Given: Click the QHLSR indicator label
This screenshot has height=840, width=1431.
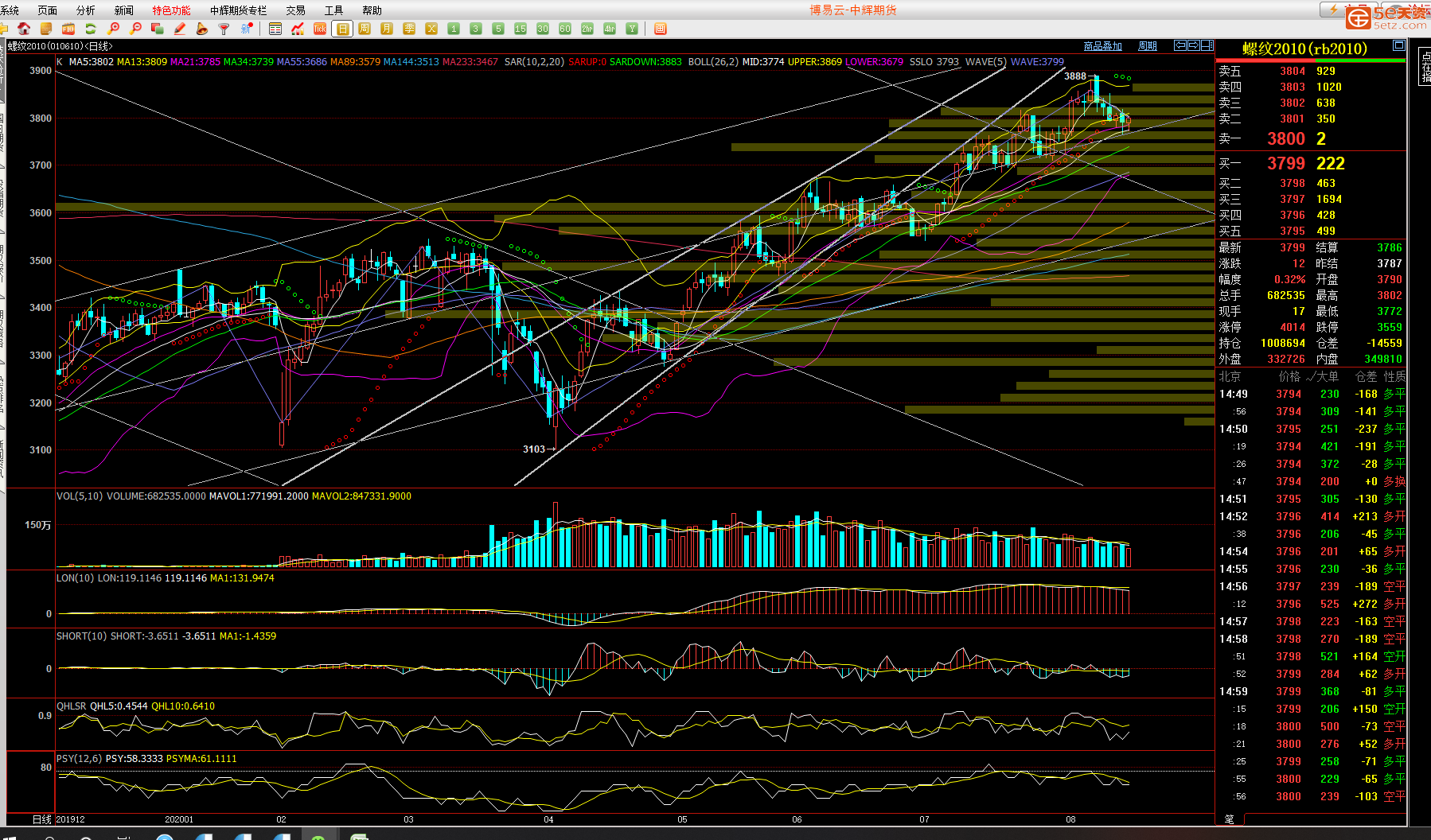Looking at the screenshot, I should point(72,706).
